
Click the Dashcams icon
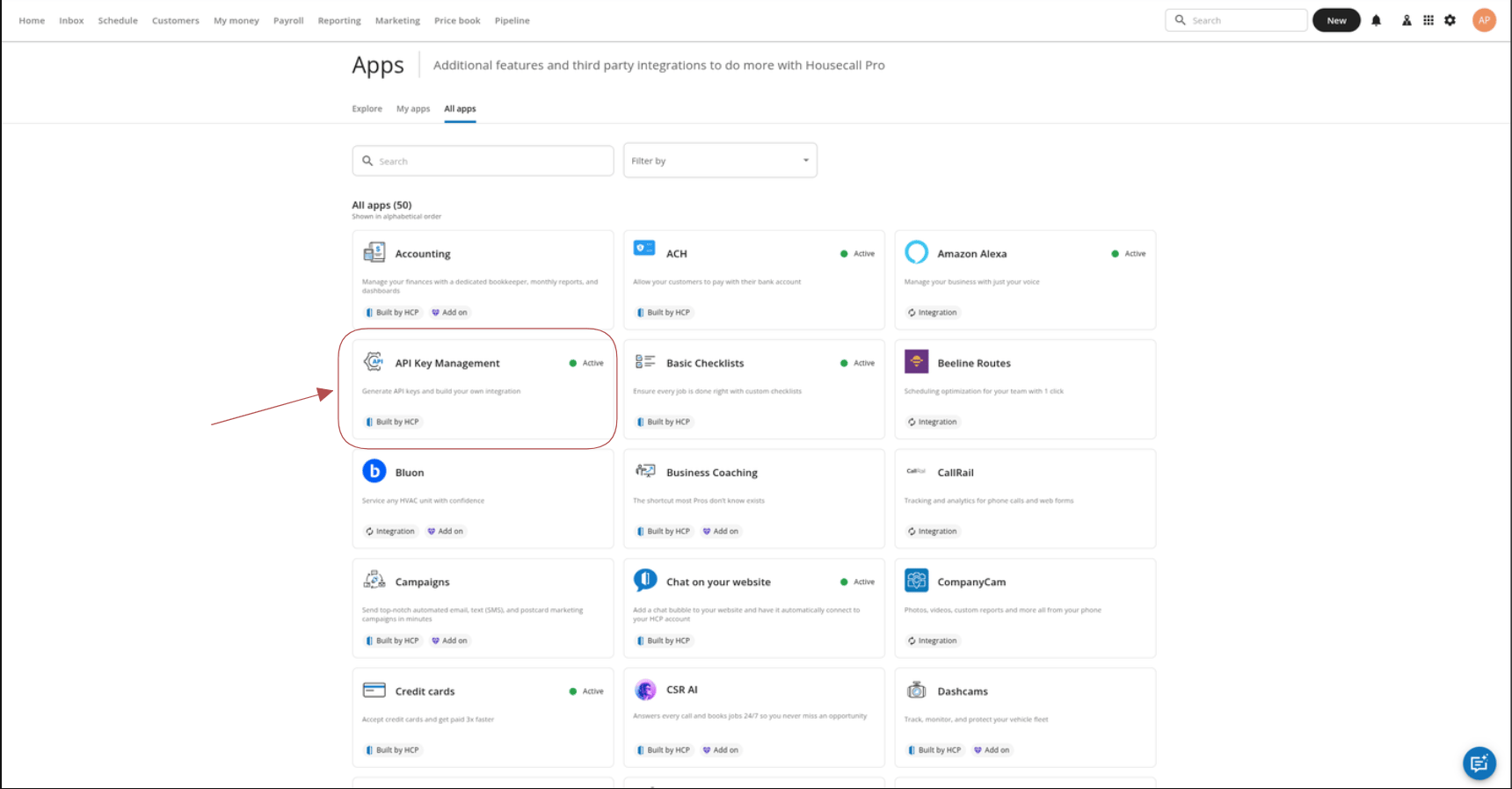[x=916, y=690]
